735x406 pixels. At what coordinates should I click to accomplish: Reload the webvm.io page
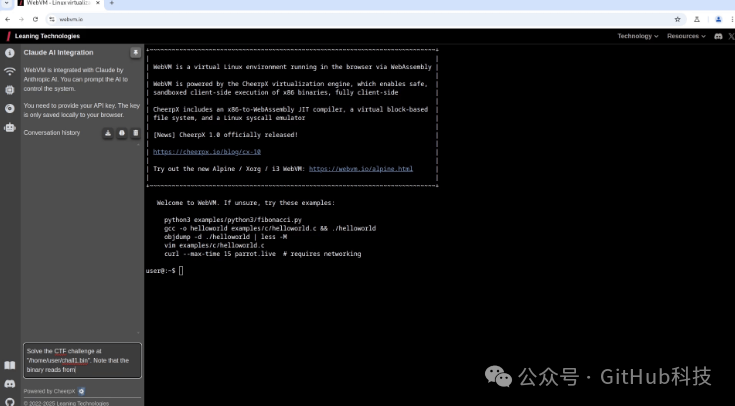(35, 19)
